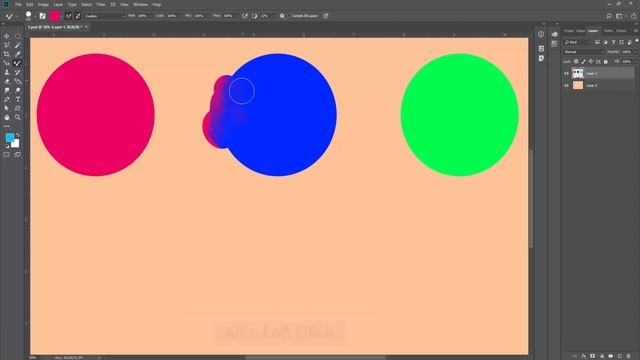Viewport: 640px width, 360px height.
Task: Toggle clean brush after each stroke
Action: point(78,16)
